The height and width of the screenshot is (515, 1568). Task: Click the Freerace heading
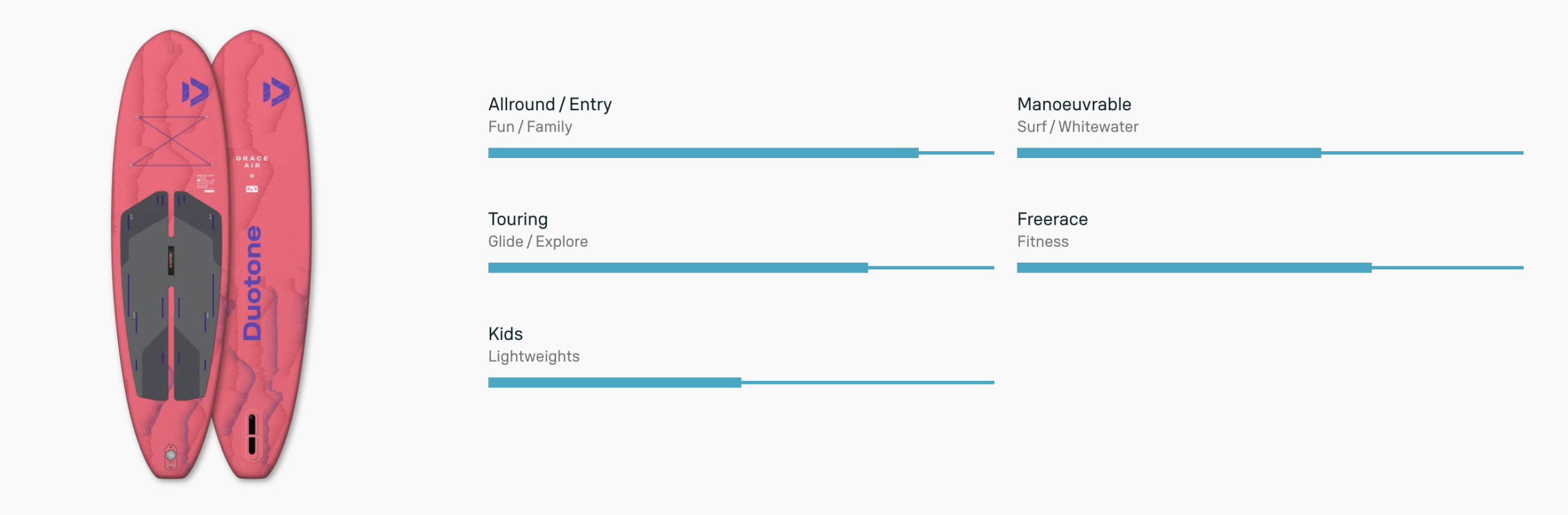[x=1052, y=219]
